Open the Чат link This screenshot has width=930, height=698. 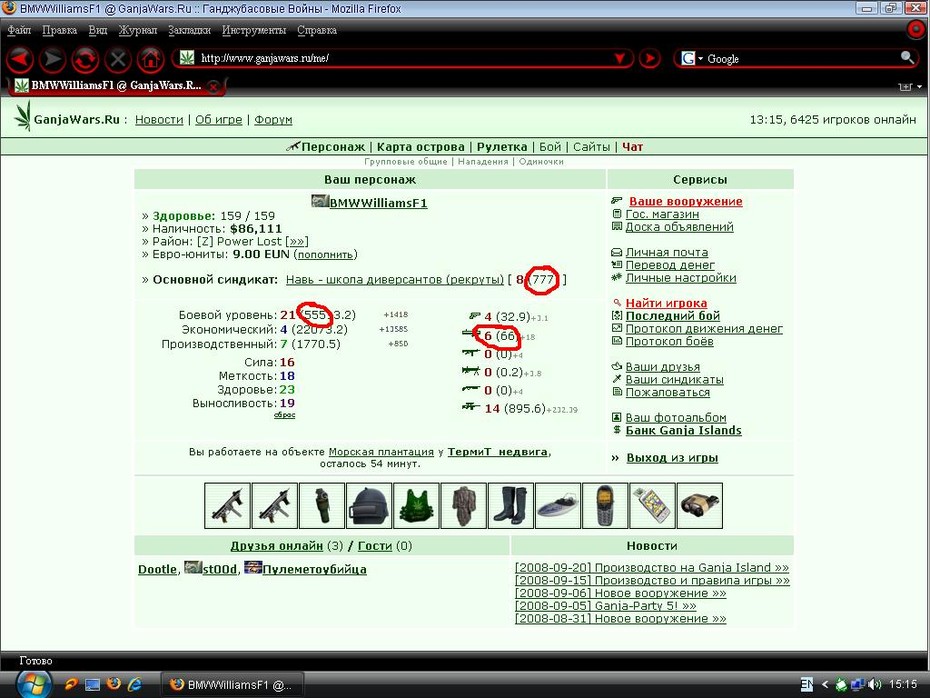(x=632, y=146)
